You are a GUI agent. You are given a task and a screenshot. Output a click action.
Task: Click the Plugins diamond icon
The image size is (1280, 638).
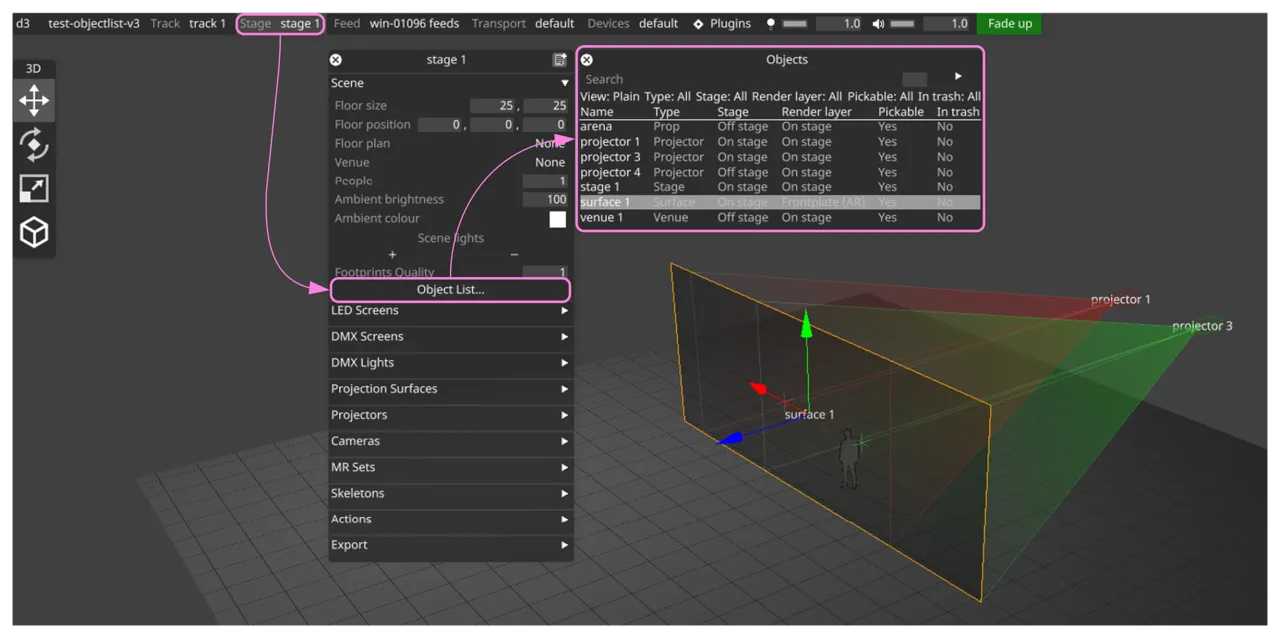pyautogui.click(x=698, y=23)
